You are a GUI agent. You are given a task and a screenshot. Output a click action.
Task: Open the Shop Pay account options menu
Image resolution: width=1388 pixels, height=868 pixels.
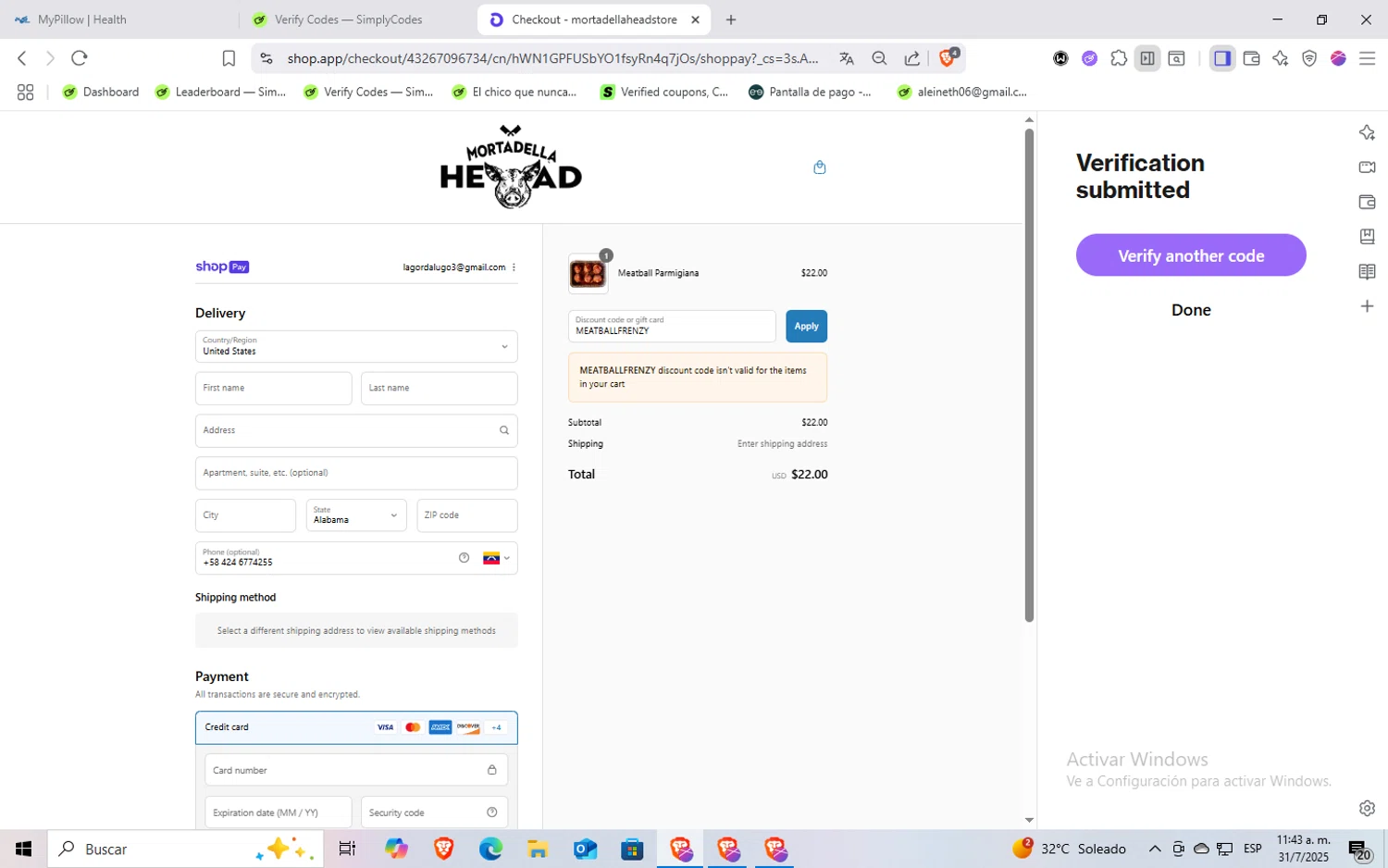pos(514,267)
